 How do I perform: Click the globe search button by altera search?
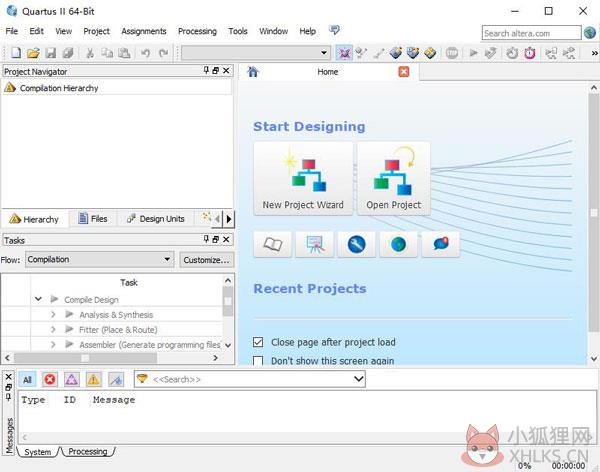click(x=590, y=33)
